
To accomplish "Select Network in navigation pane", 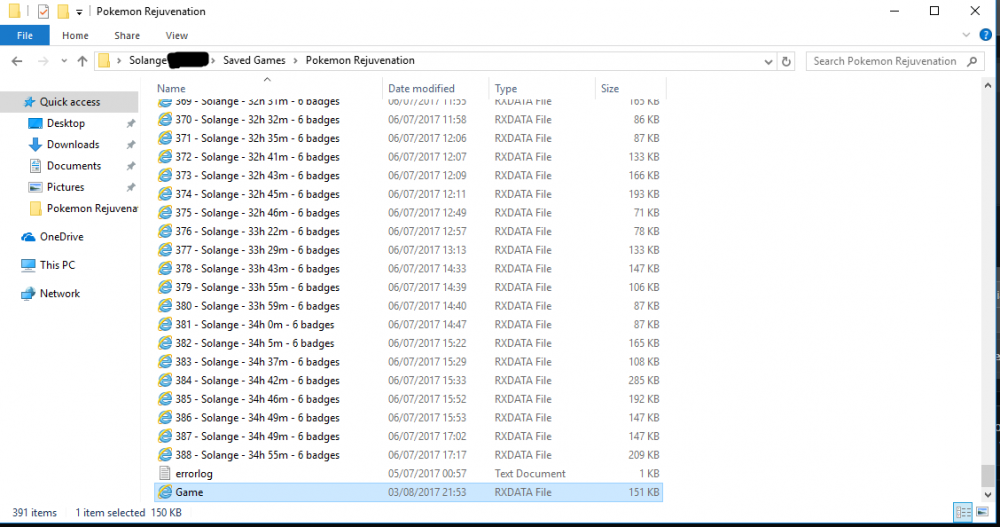I will click(x=59, y=293).
